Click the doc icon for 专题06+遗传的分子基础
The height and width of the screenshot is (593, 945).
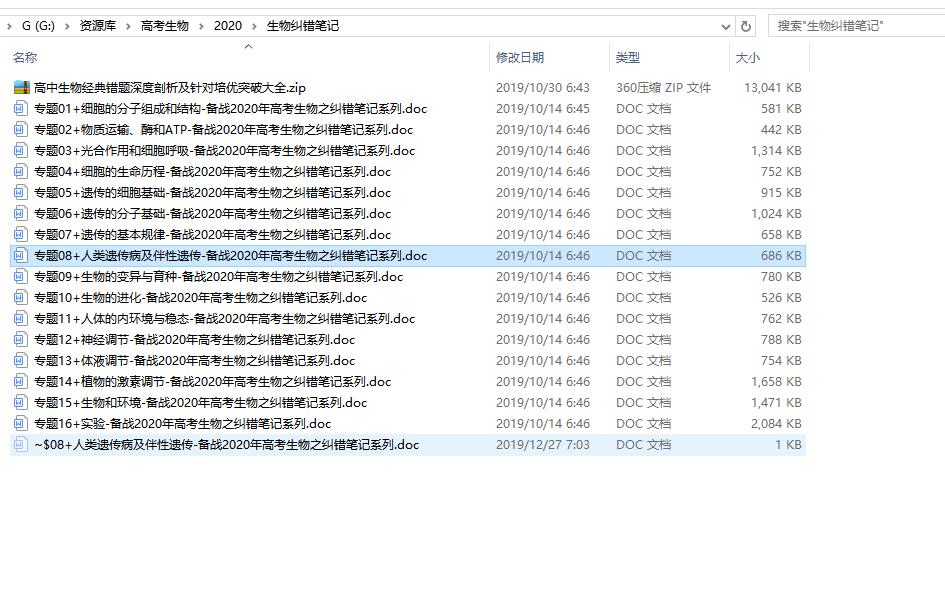(20, 213)
